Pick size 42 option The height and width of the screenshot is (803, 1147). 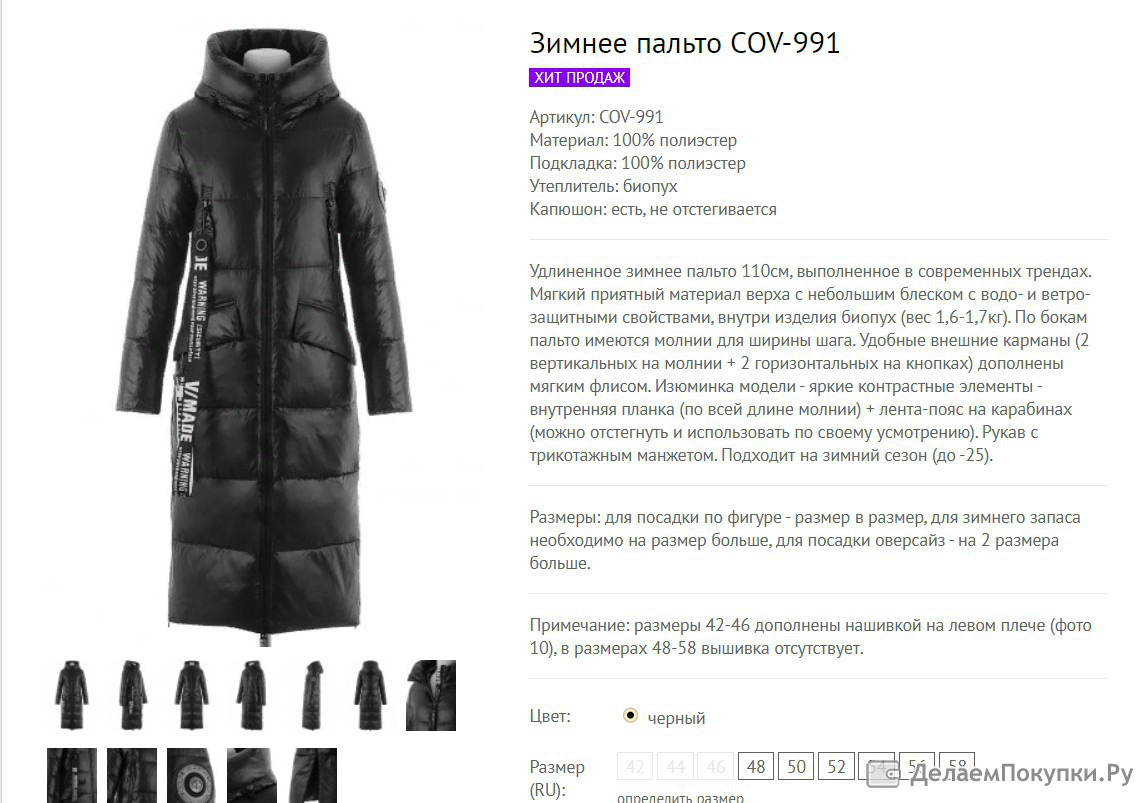(x=635, y=766)
